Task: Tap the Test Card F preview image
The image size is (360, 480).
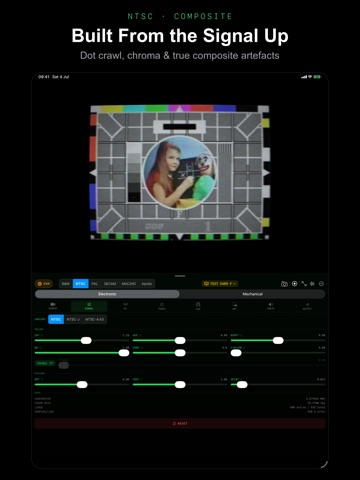Action: pos(180,172)
